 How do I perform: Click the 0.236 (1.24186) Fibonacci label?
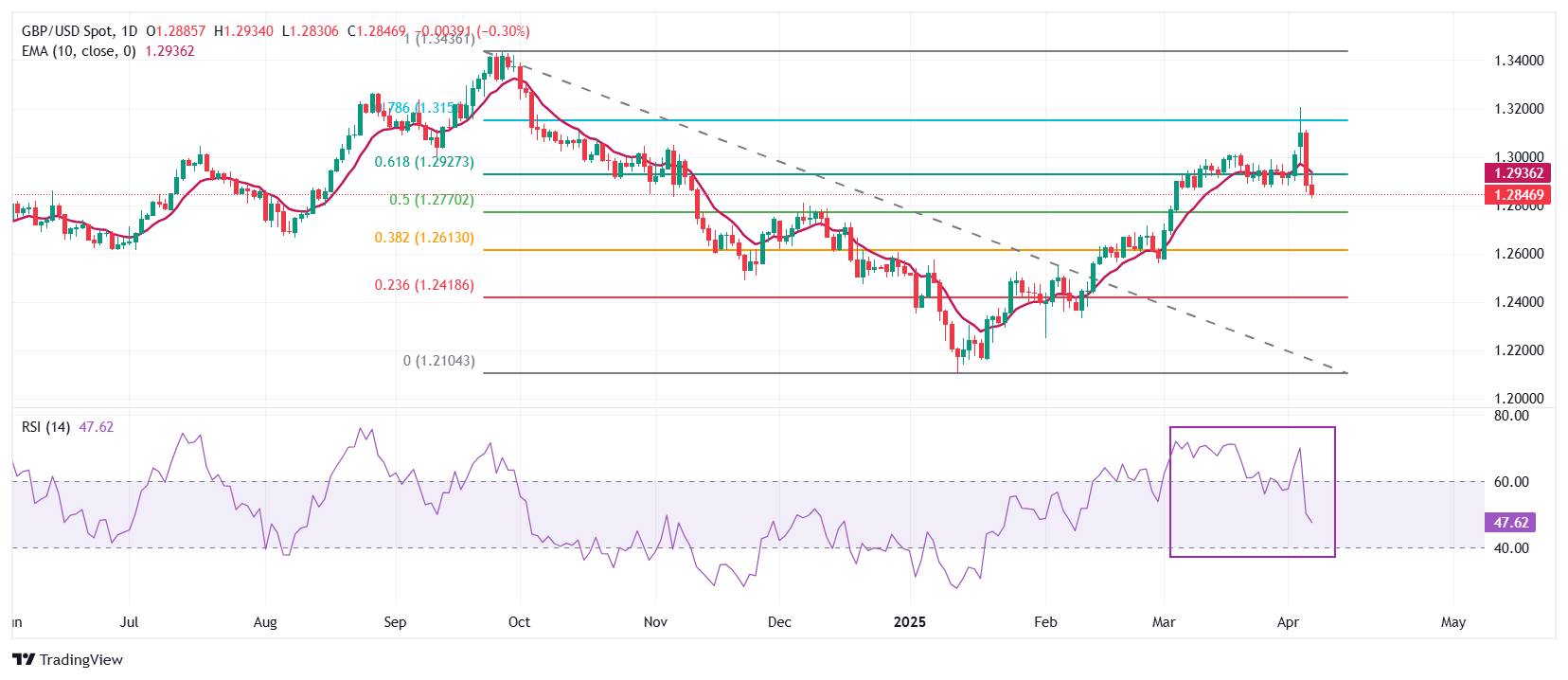click(x=423, y=285)
